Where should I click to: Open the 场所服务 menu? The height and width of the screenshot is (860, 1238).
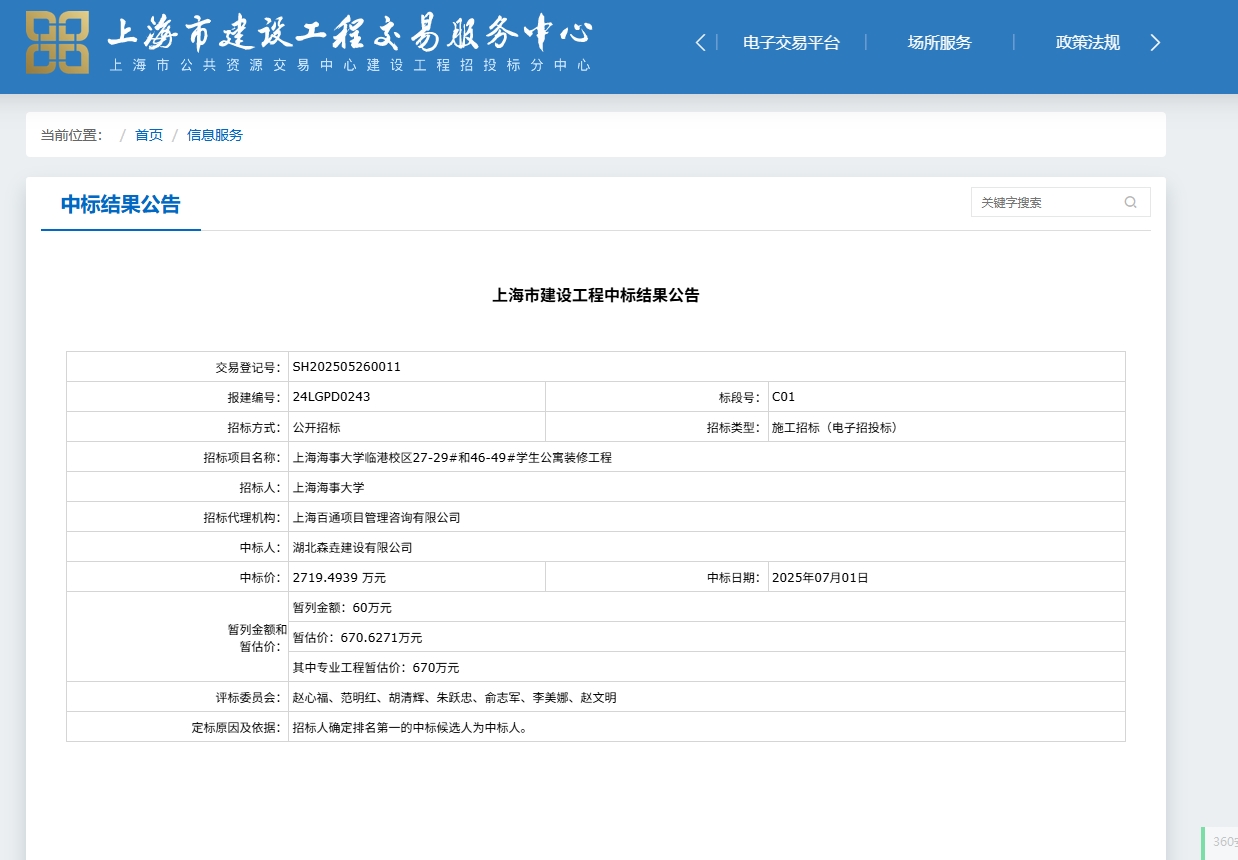point(938,43)
